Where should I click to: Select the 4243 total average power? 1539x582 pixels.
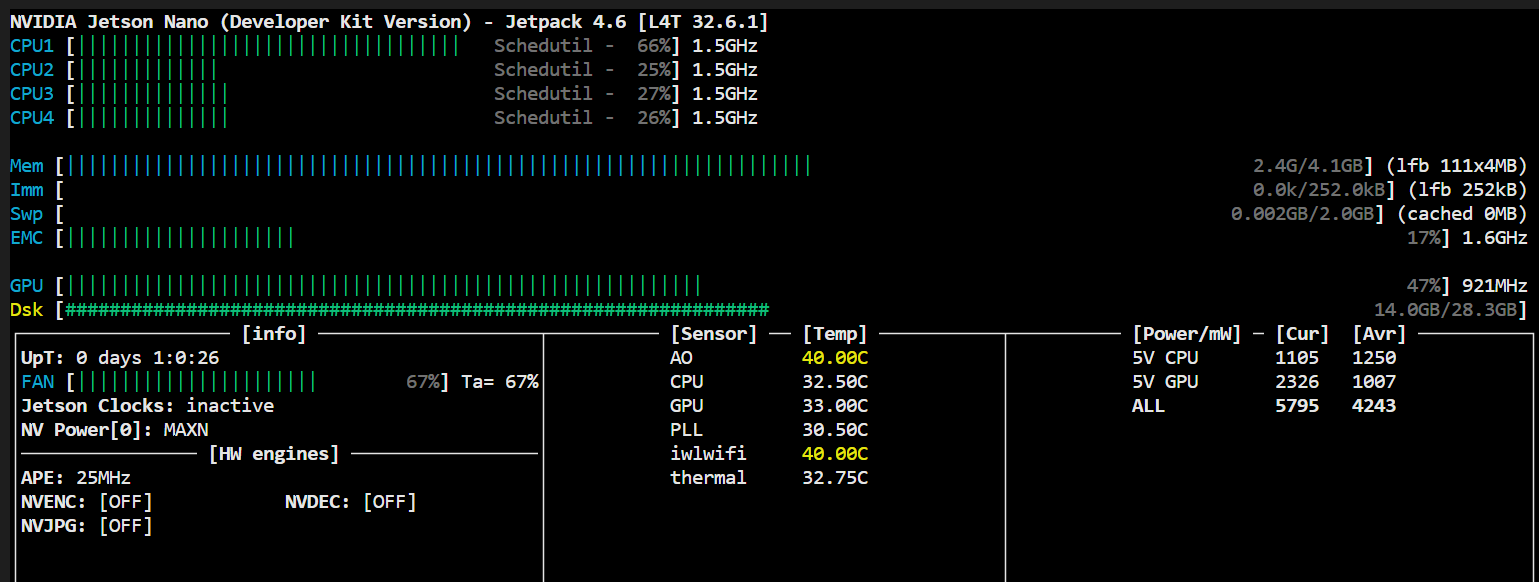pyautogui.click(x=1374, y=406)
